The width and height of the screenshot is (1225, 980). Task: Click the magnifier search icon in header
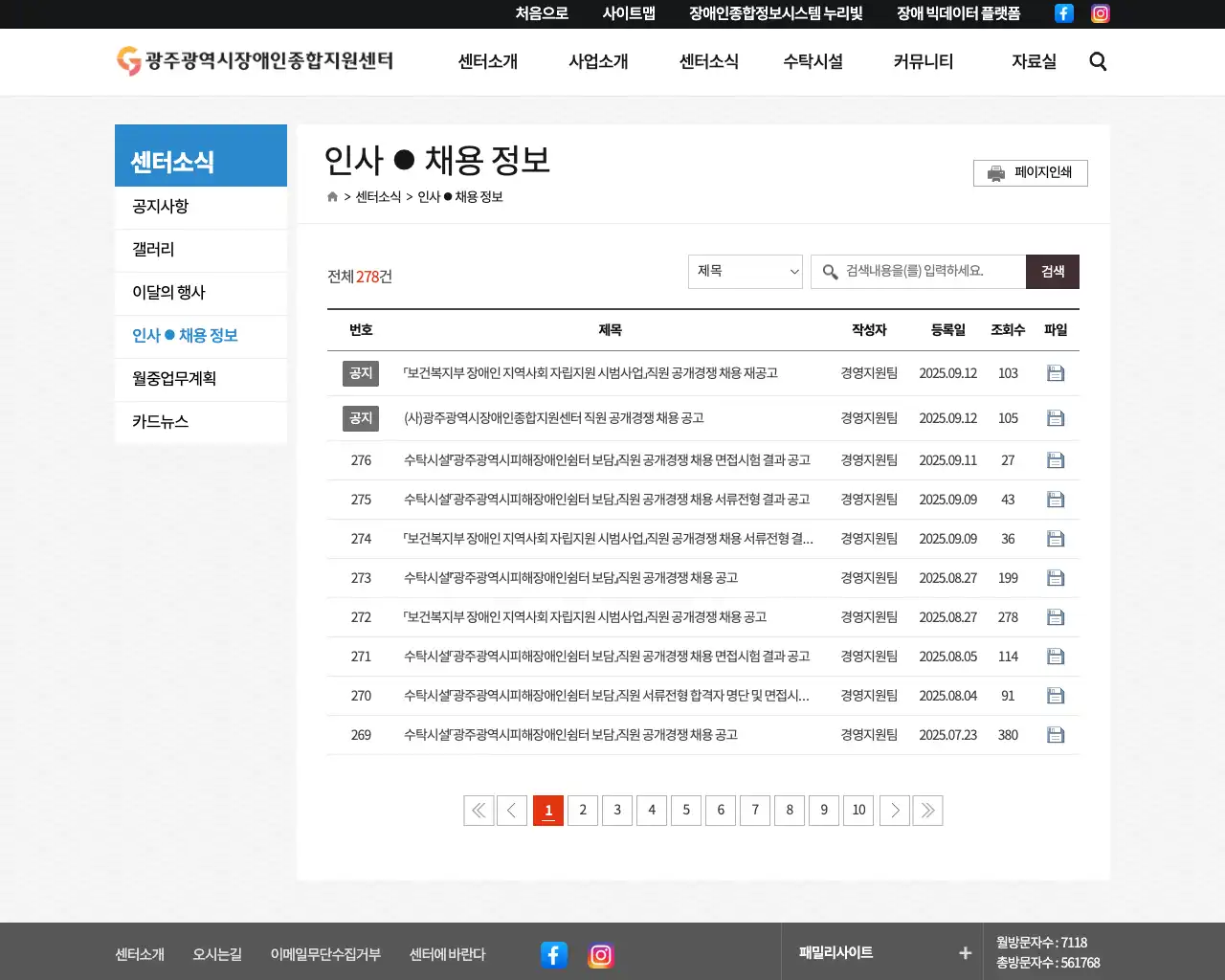point(1098,61)
